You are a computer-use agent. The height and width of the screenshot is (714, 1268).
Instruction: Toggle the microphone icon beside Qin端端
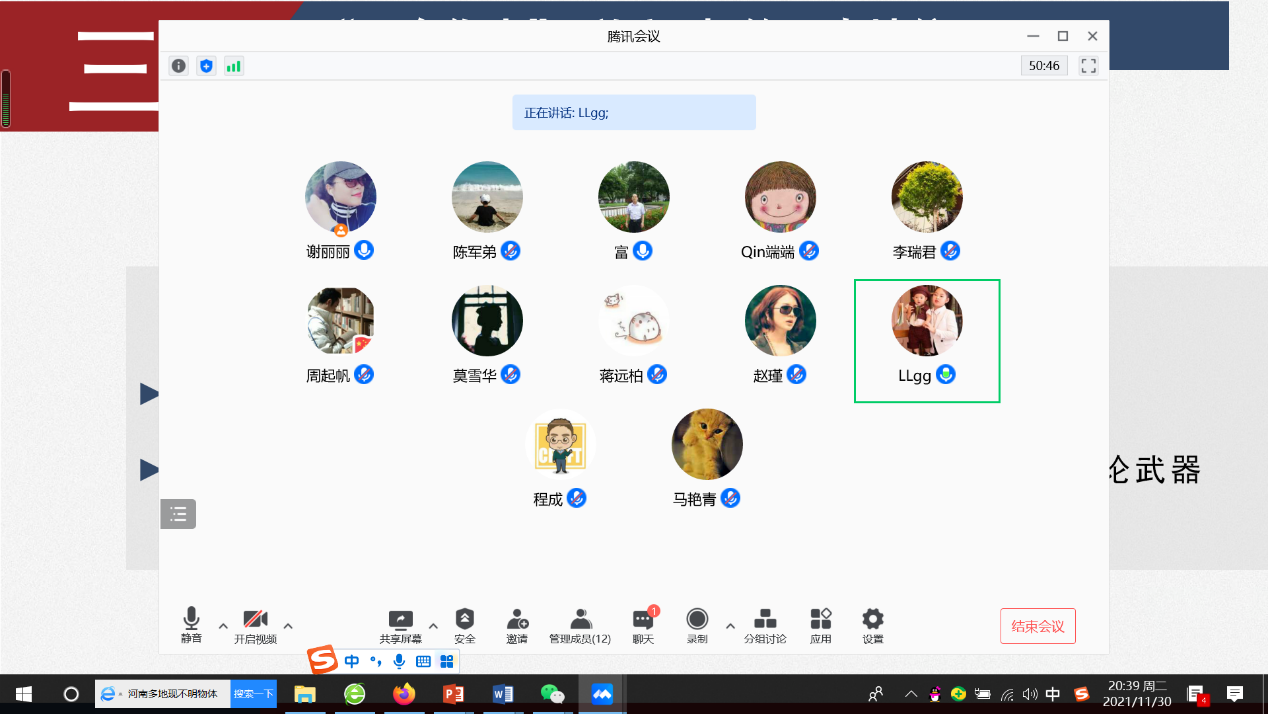click(x=809, y=250)
